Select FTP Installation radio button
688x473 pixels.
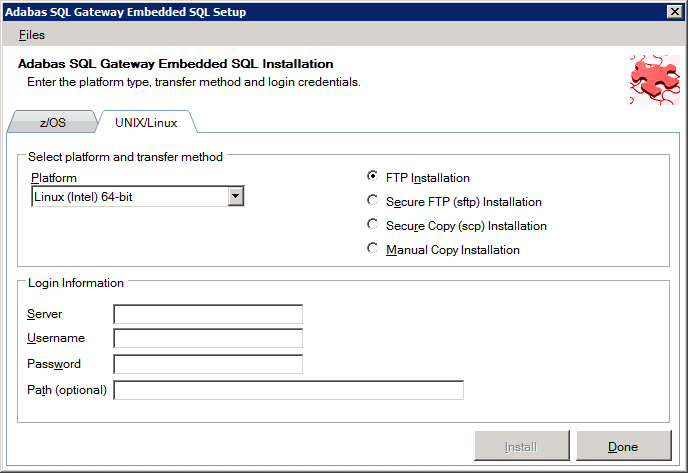(x=372, y=176)
